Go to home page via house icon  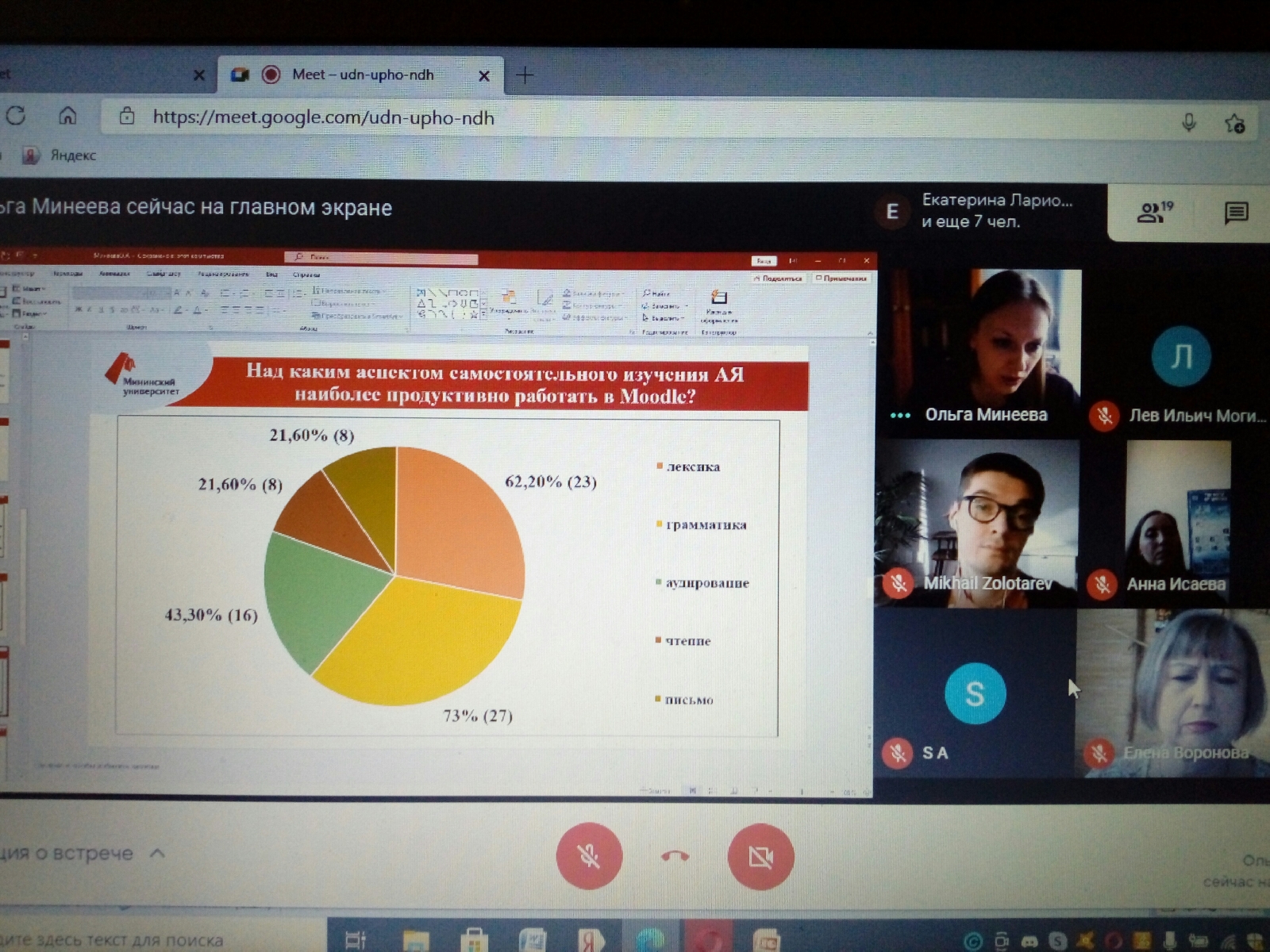click(67, 117)
